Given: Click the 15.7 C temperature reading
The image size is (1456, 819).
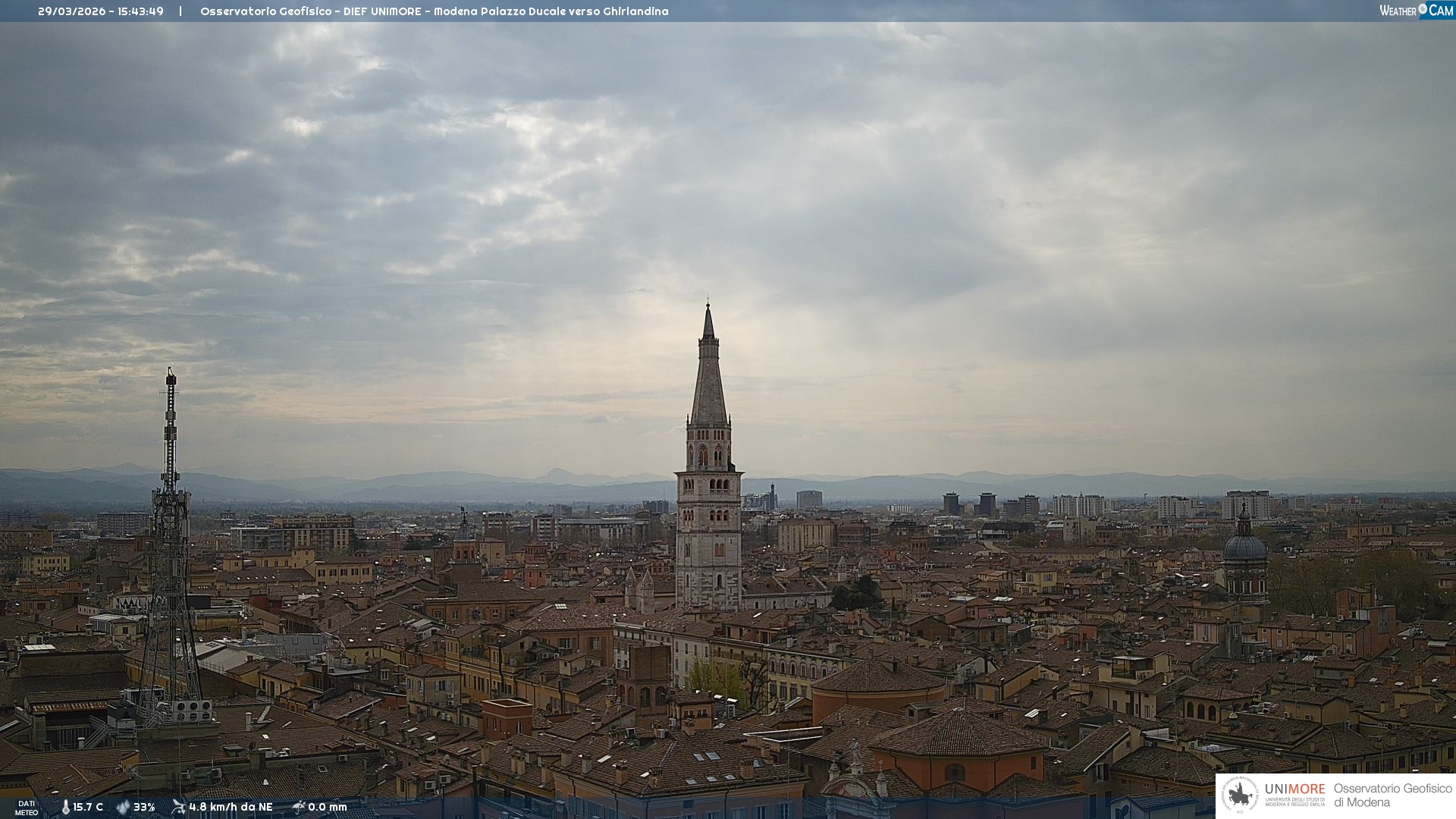Looking at the screenshot, I should coord(88,807).
